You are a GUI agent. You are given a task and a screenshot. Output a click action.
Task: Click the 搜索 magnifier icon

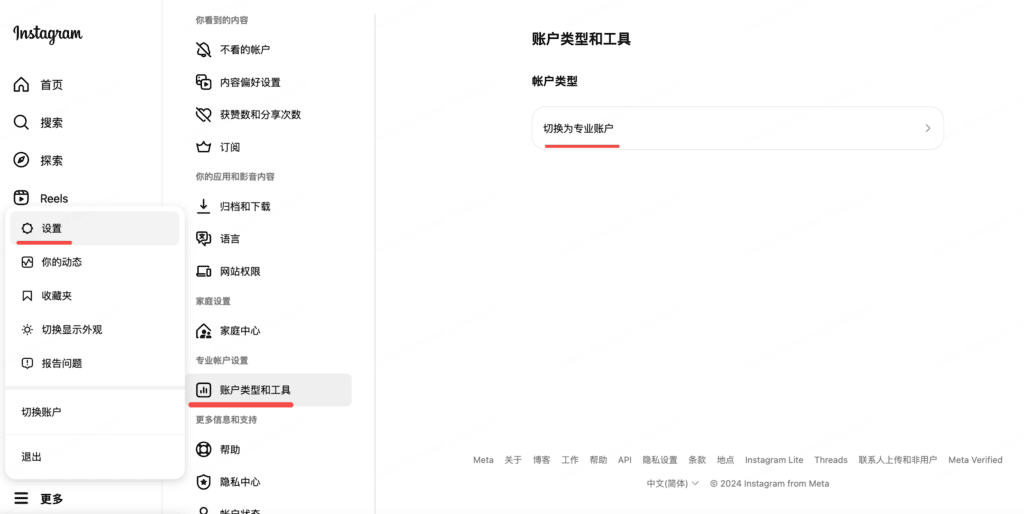(x=22, y=122)
